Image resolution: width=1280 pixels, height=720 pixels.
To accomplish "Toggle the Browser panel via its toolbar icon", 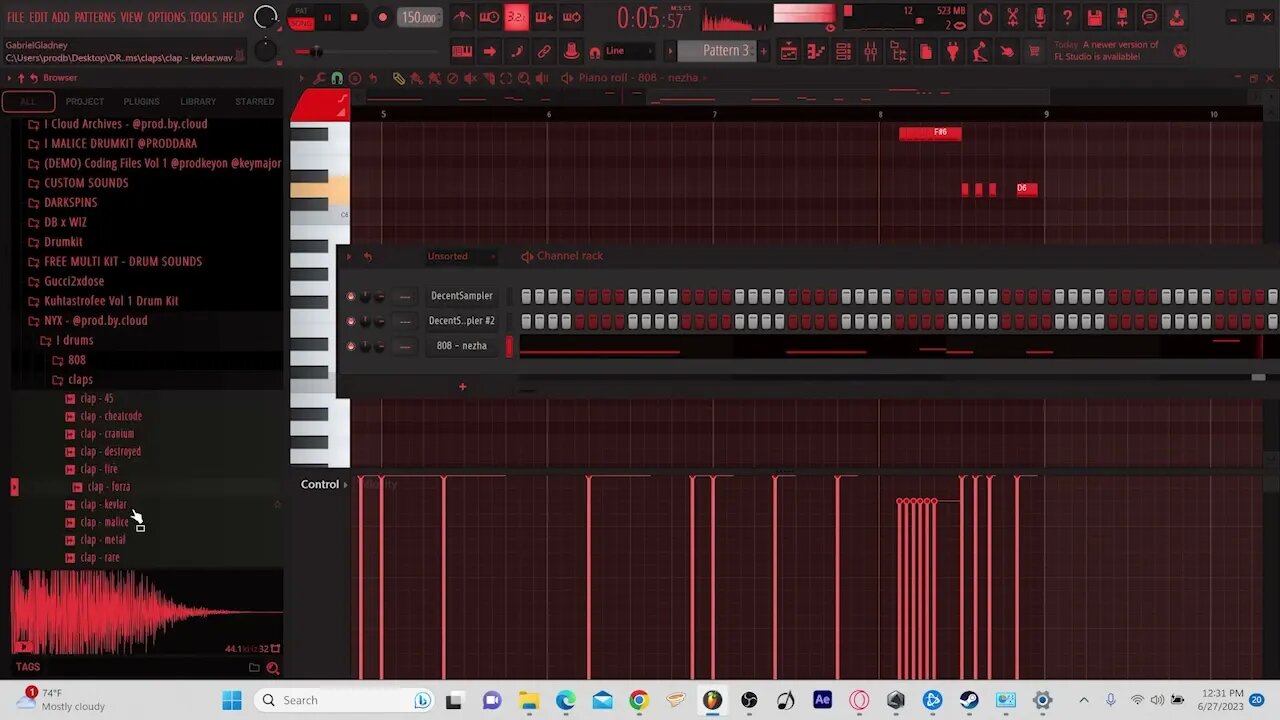I will 898,51.
